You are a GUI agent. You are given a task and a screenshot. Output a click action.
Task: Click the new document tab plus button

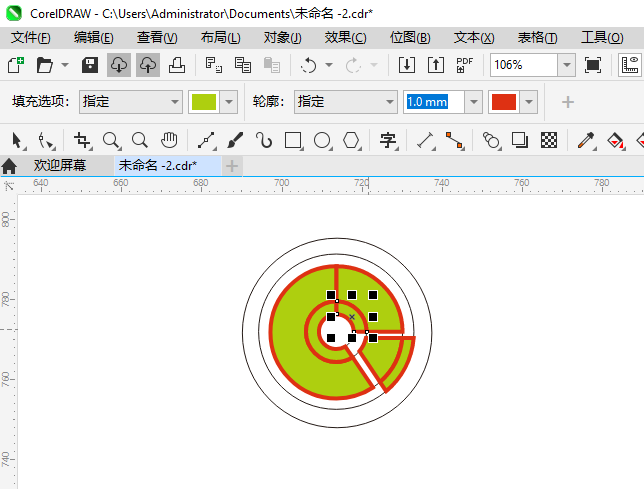pyautogui.click(x=232, y=166)
